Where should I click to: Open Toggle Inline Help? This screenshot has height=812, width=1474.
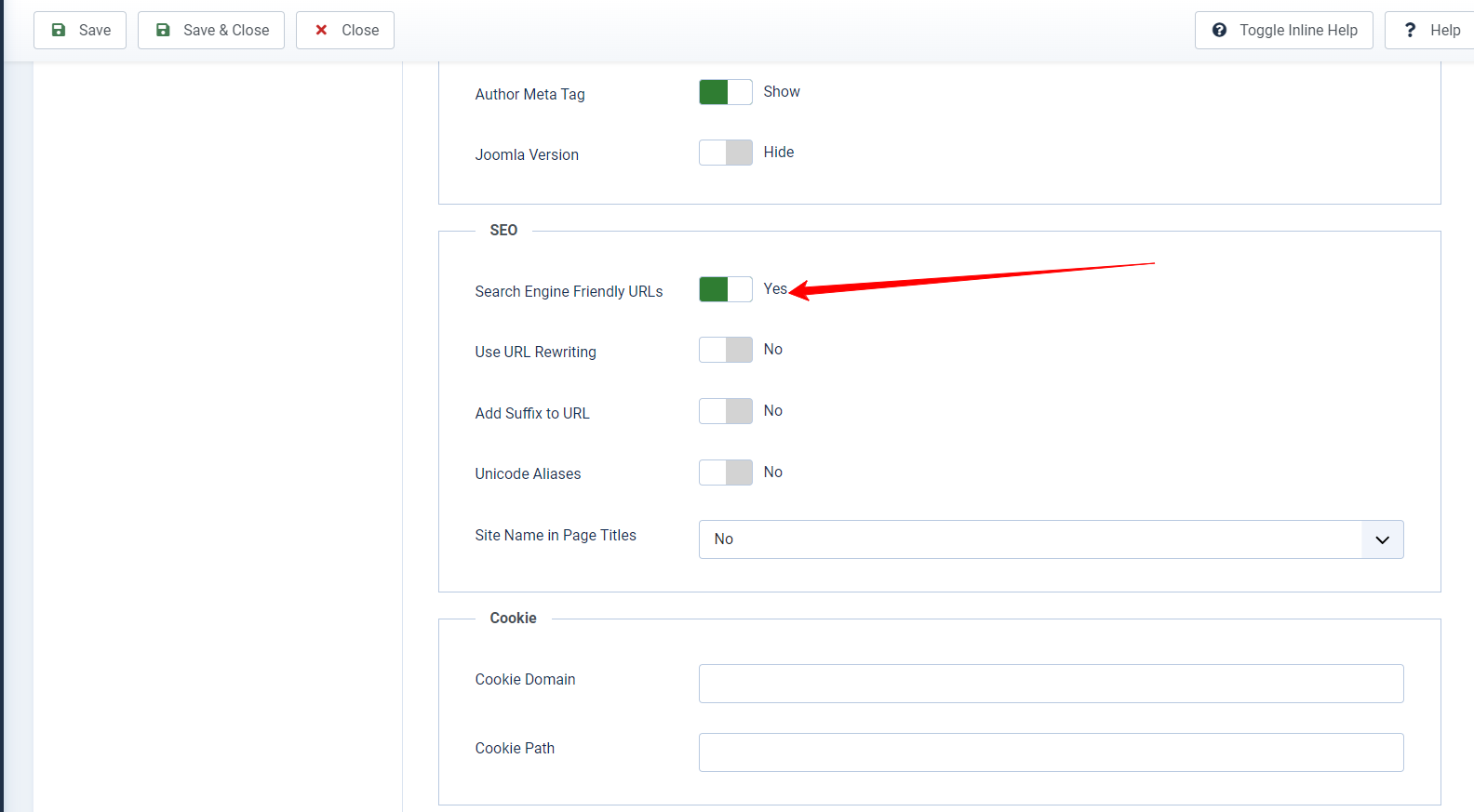[1284, 30]
